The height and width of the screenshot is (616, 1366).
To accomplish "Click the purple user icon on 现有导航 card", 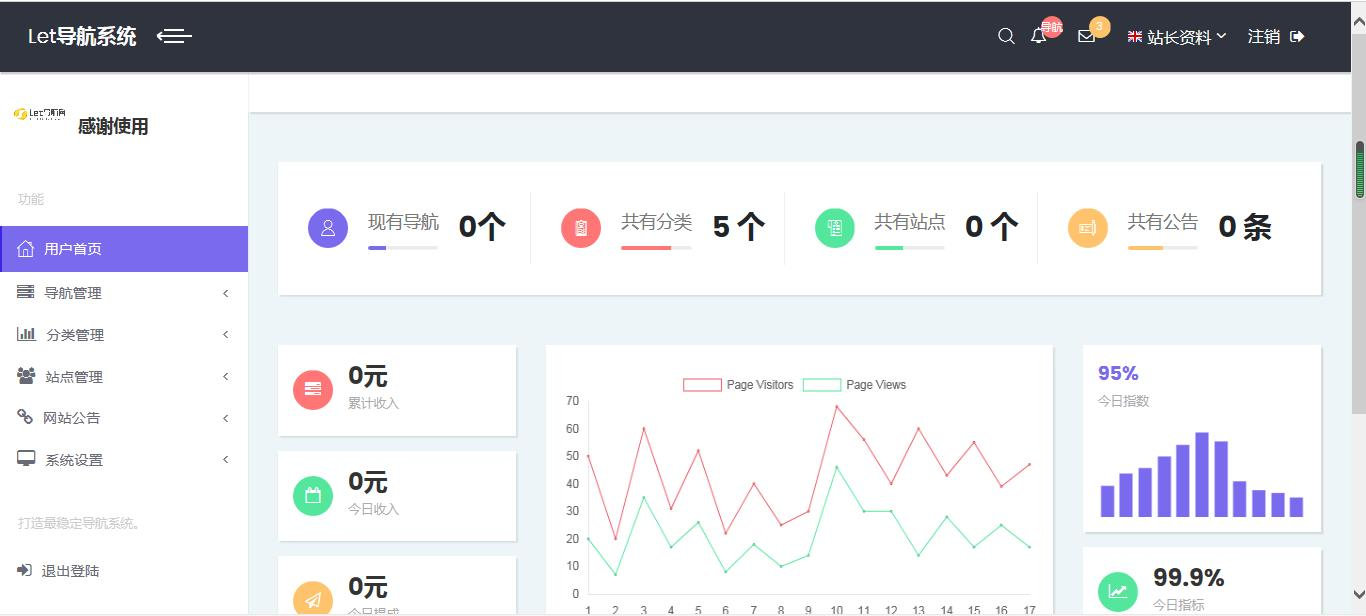I will click(x=327, y=228).
